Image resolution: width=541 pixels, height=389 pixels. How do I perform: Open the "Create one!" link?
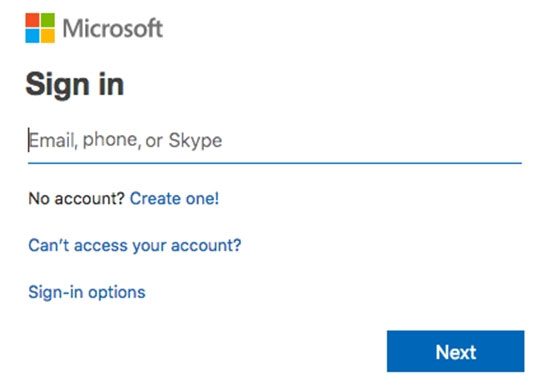174,199
